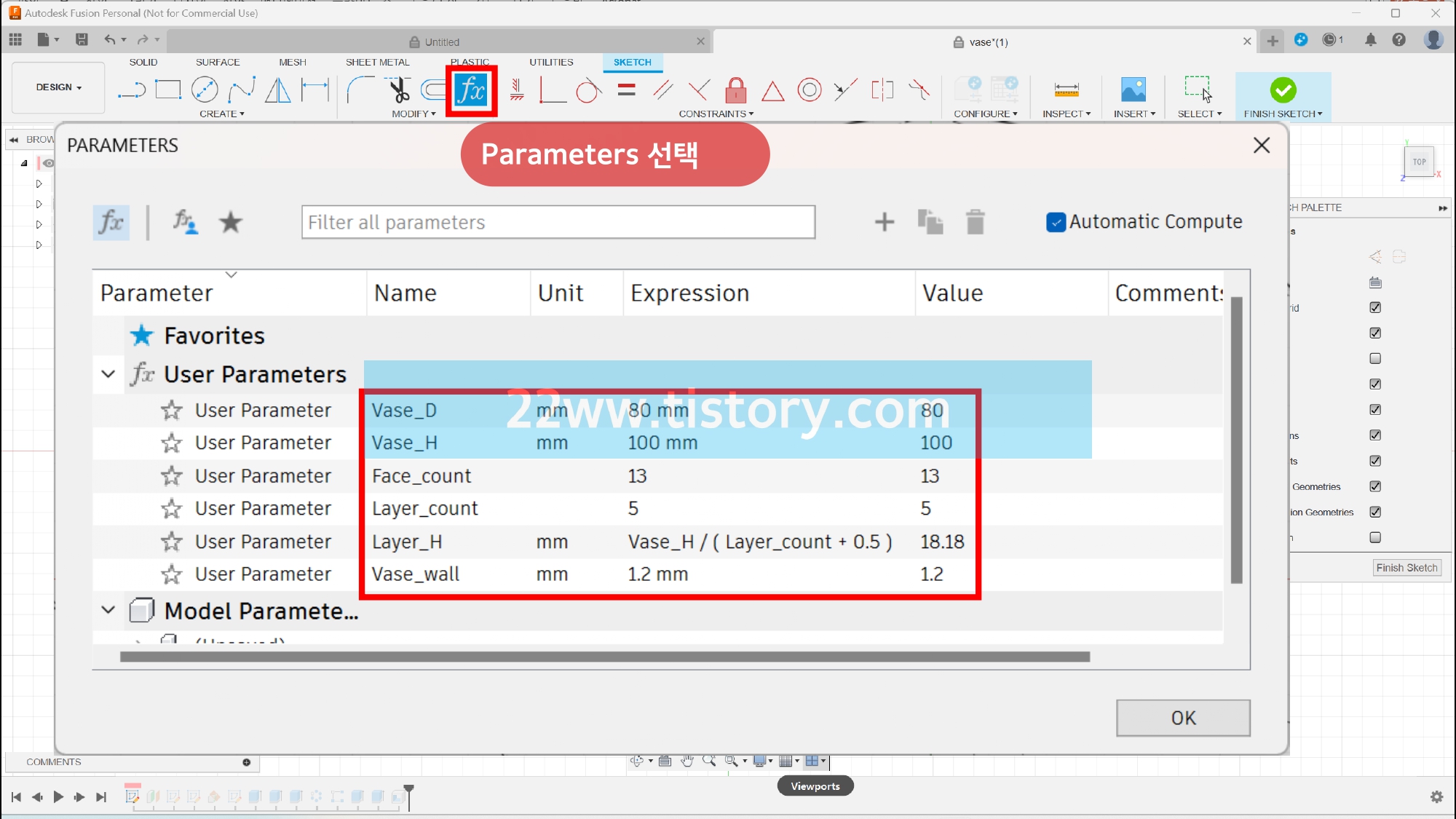This screenshot has height=819, width=1456.
Task: Toggle the bottom unchecked sketch palette checkbox
Action: (1374, 537)
